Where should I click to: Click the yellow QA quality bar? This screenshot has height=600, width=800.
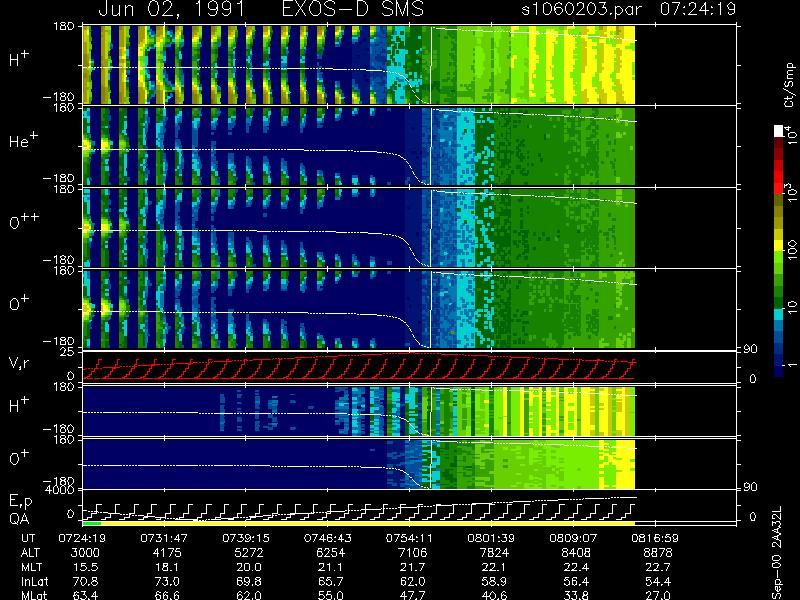coord(368,523)
